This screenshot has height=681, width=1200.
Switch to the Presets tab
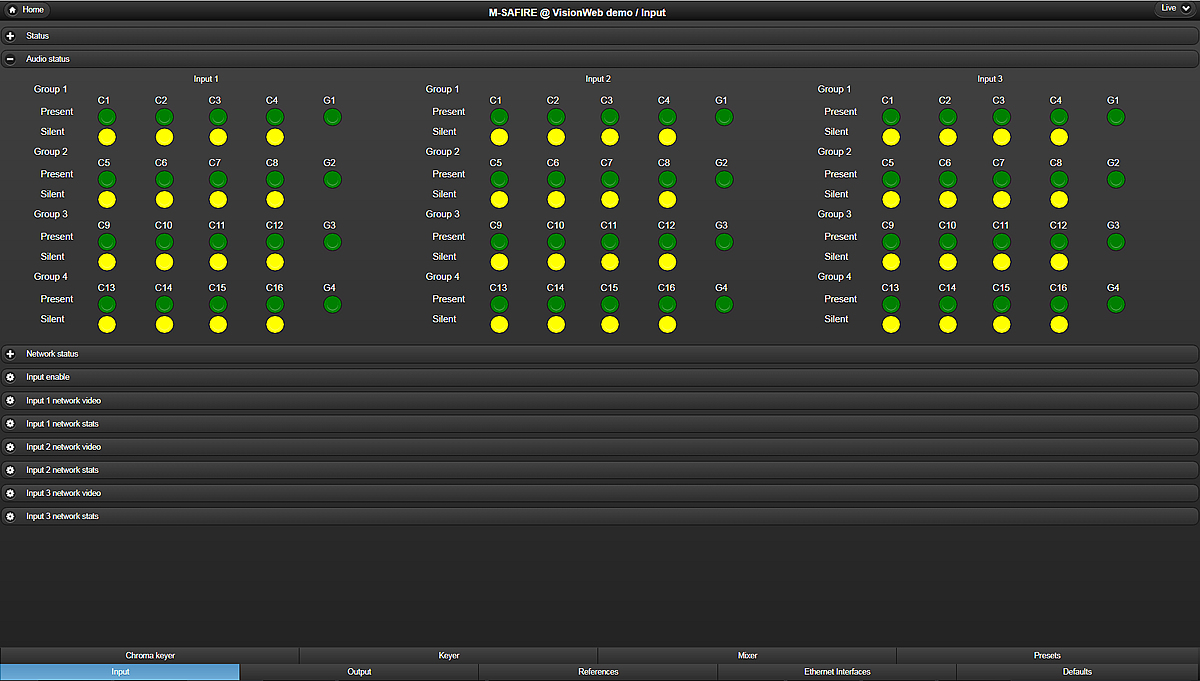click(x=1048, y=656)
